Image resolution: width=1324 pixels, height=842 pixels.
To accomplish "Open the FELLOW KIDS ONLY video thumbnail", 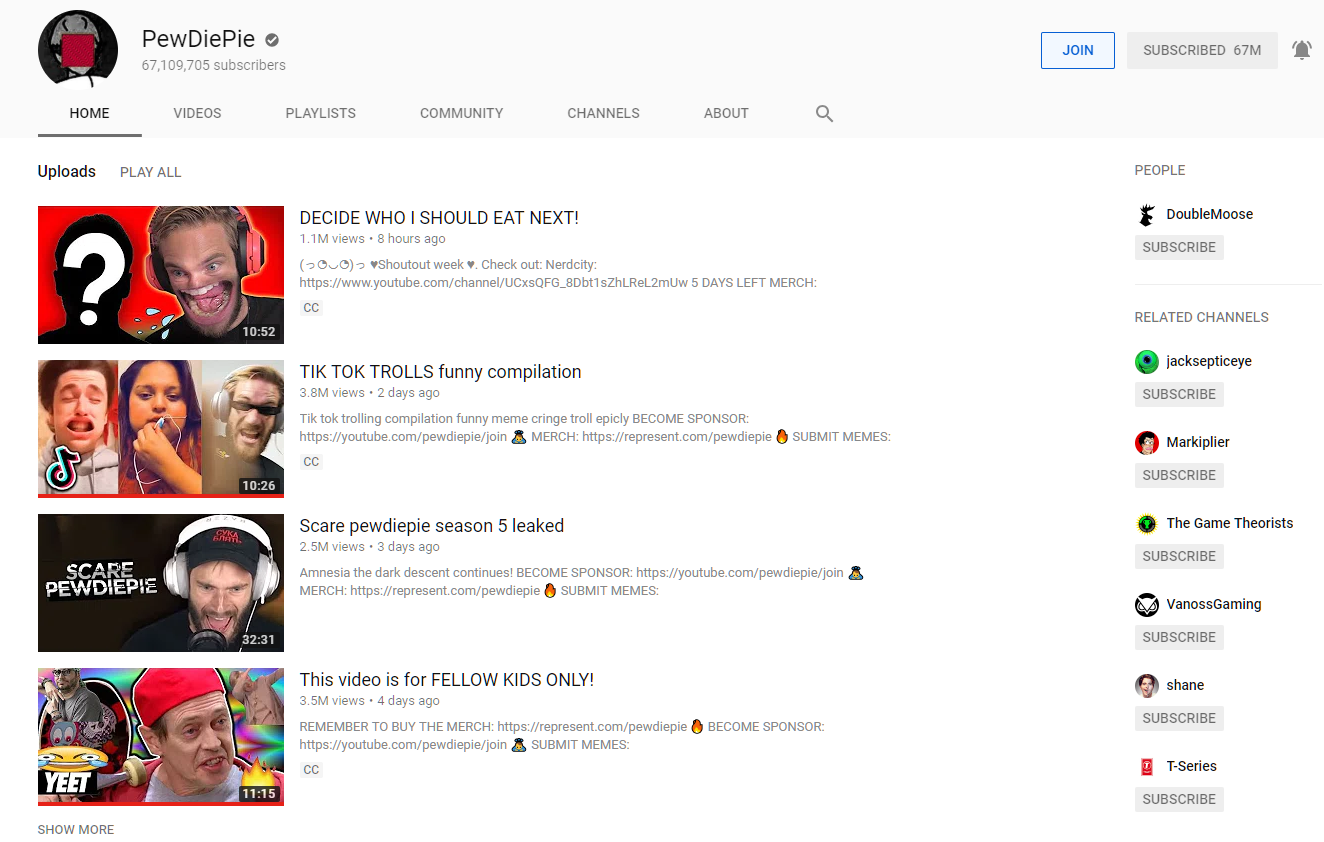I will coord(161,737).
